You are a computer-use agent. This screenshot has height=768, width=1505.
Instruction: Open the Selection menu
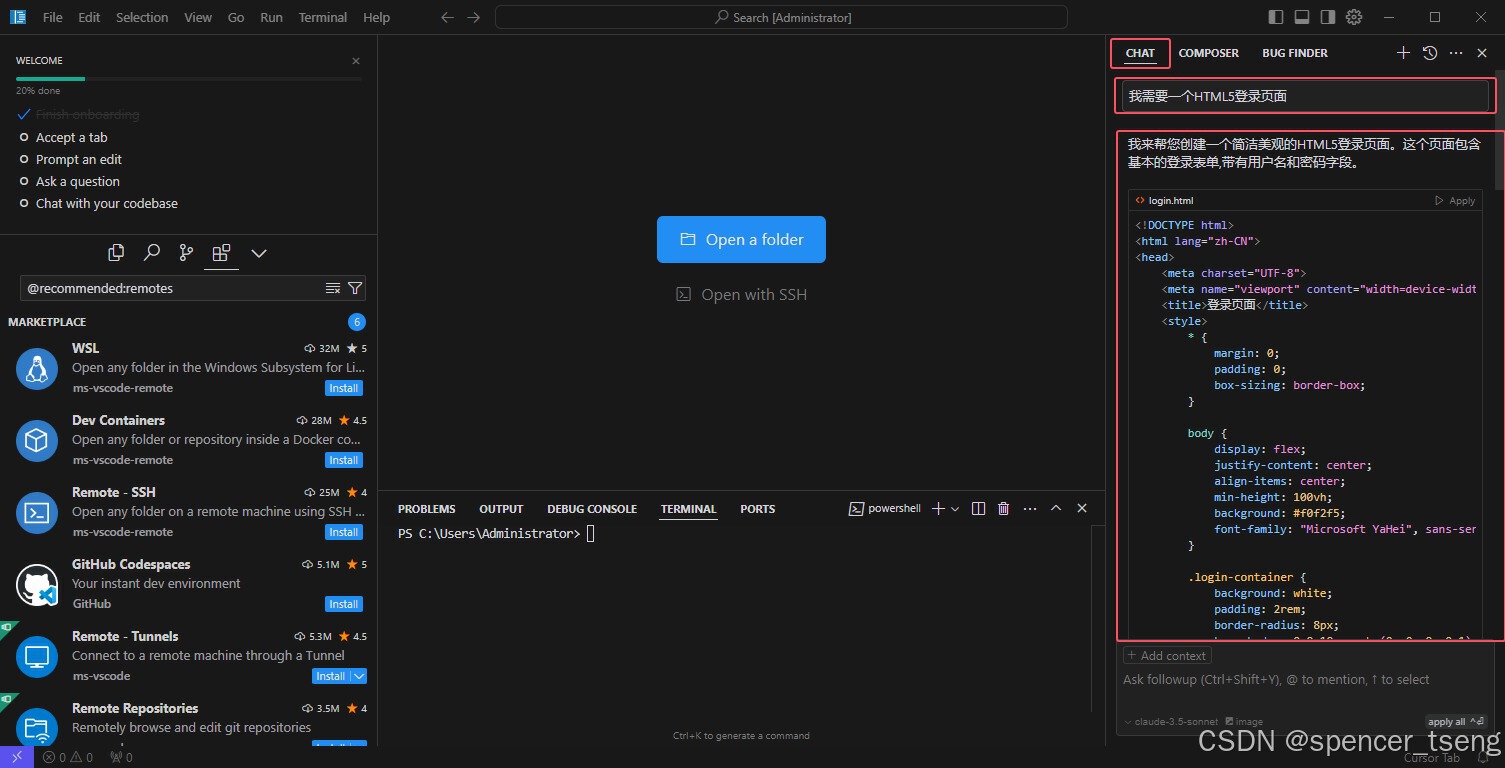click(142, 17)
